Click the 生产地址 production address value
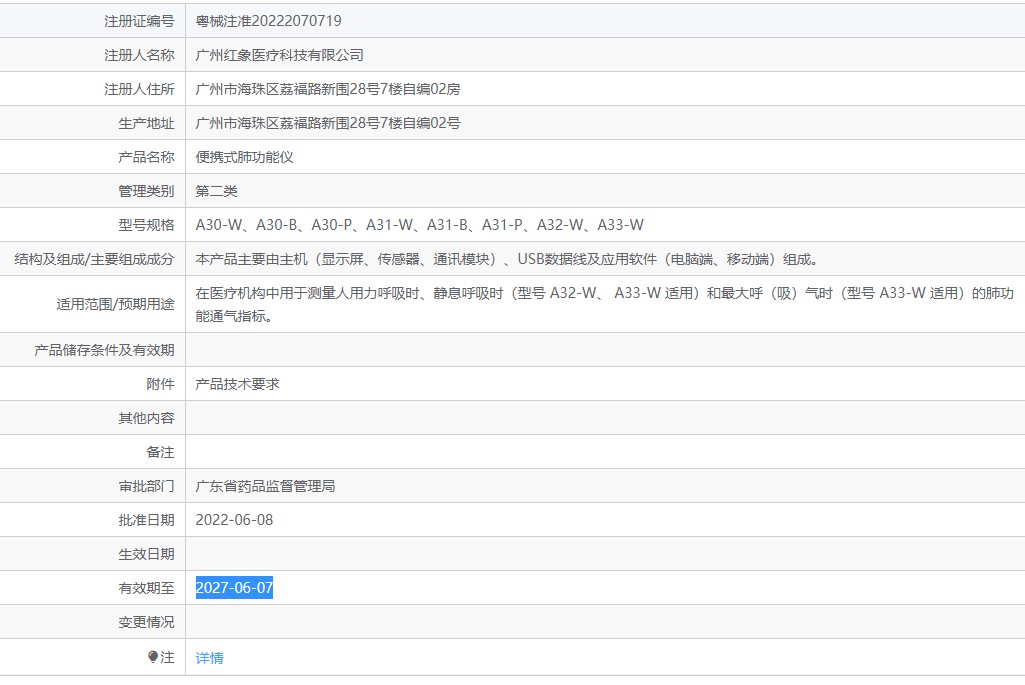This screenshot has height=685, width=1025. (x=328, y=123)
